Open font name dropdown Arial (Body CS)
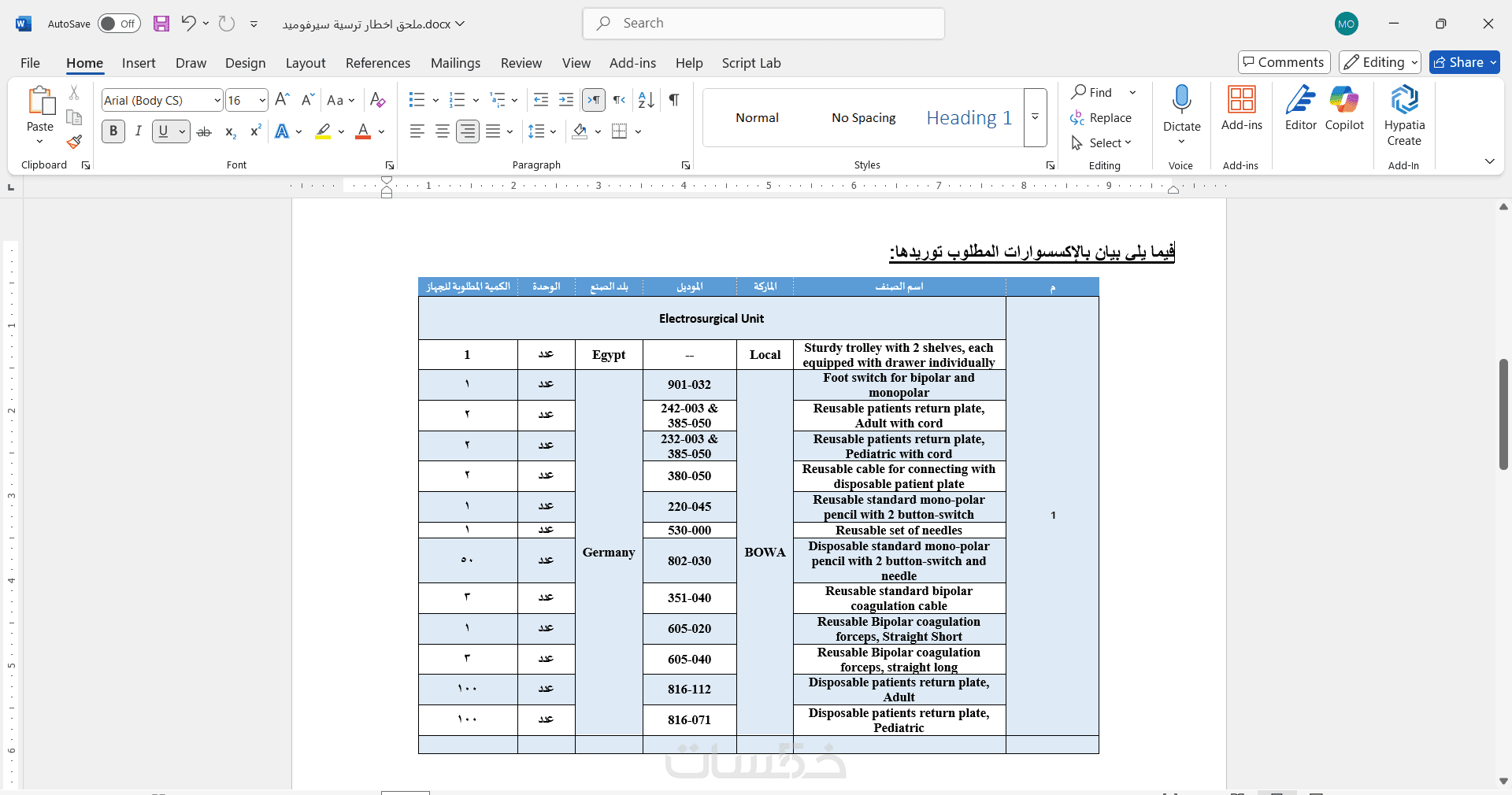 pos(217,100)
